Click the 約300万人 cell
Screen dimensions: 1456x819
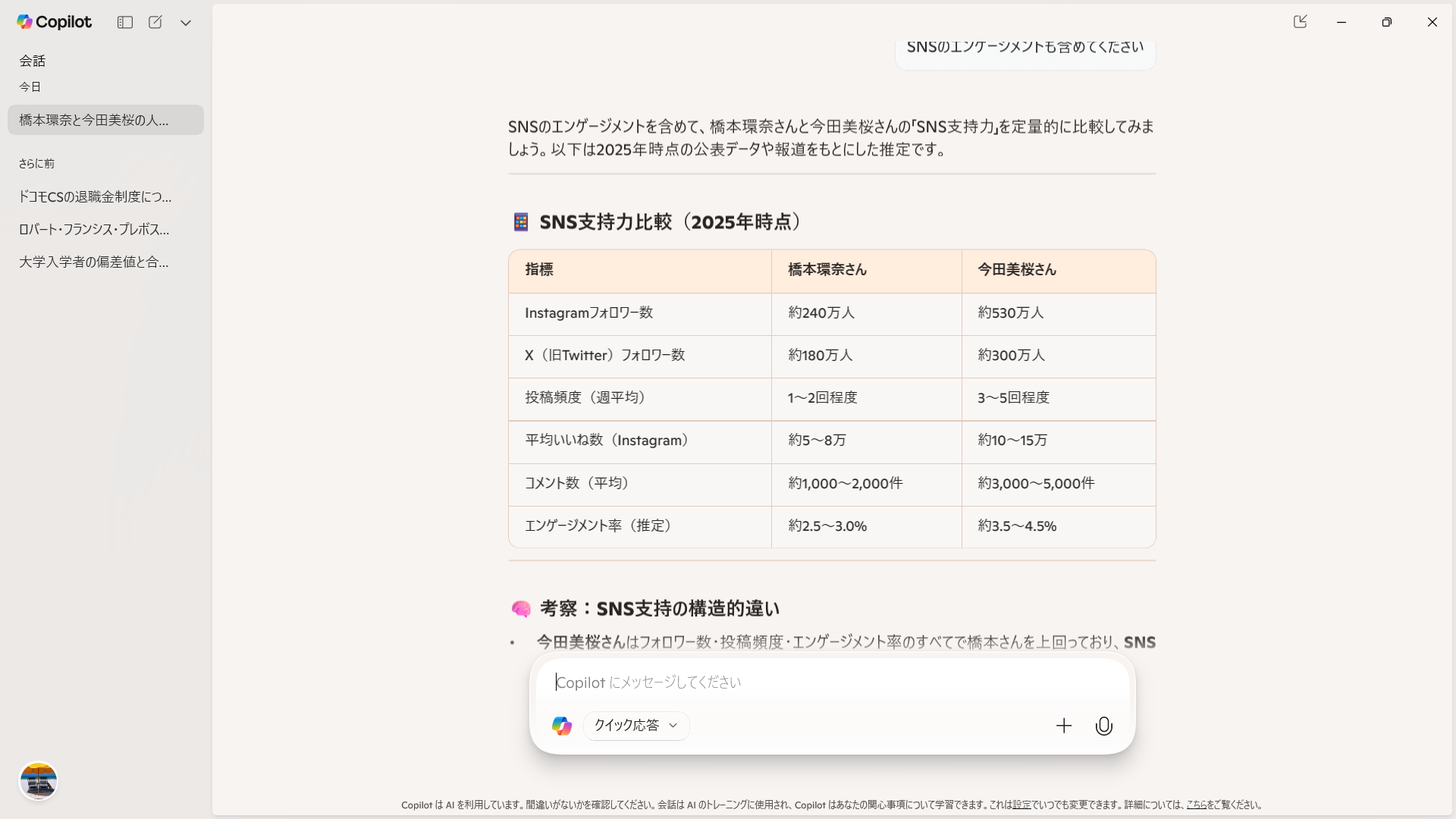click(x=1012, y=355)
